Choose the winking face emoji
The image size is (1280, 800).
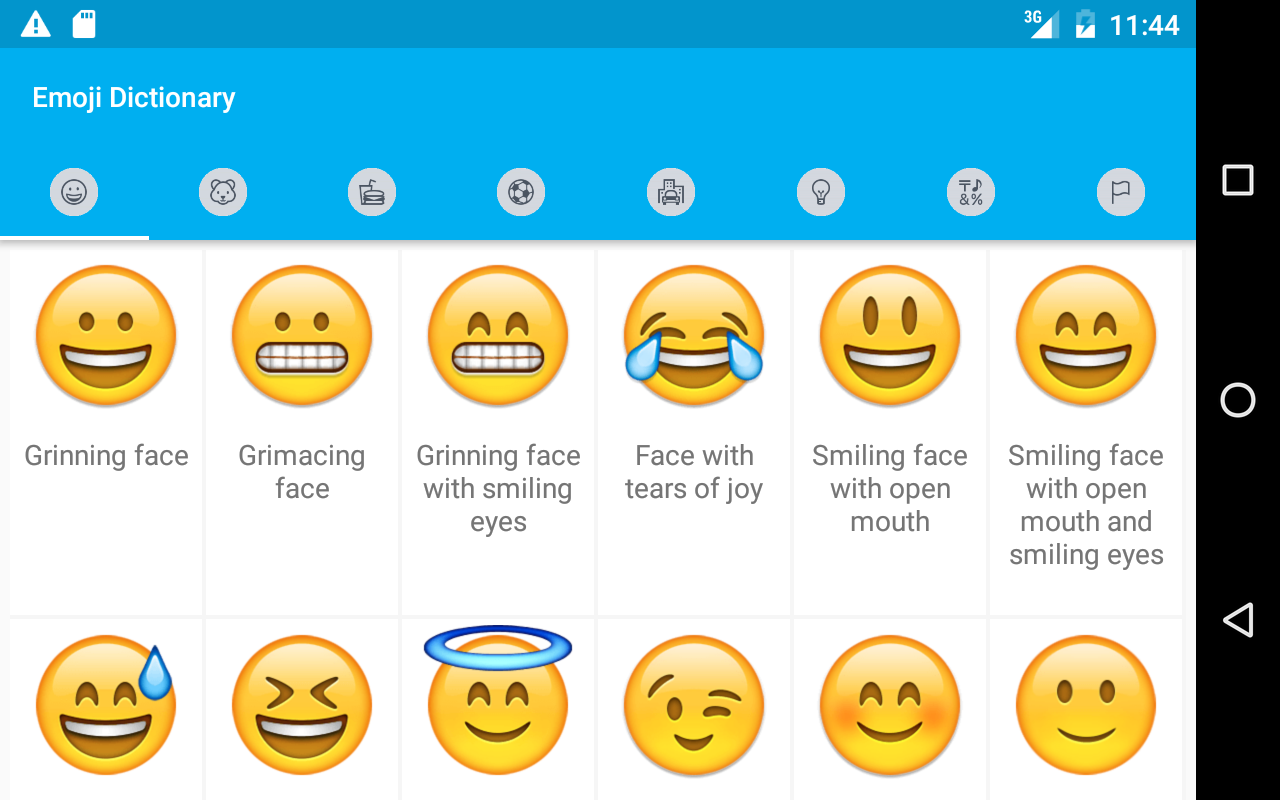(694, 709)
